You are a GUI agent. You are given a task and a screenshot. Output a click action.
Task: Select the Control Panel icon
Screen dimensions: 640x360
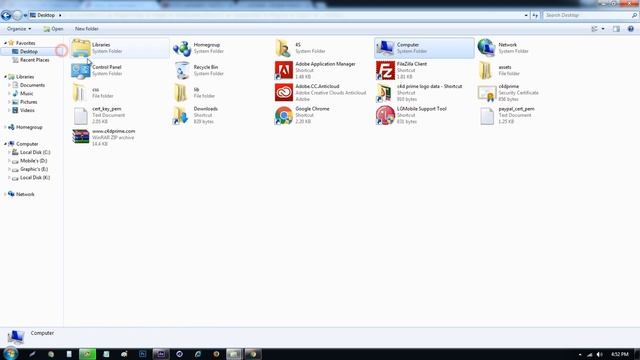pos(80,70)
